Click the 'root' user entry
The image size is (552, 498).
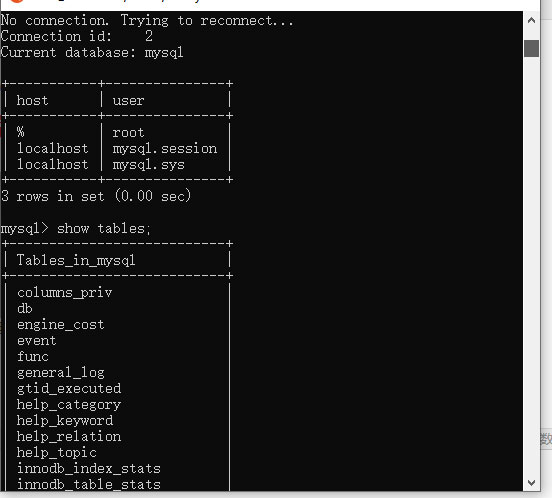pos(128,133)
